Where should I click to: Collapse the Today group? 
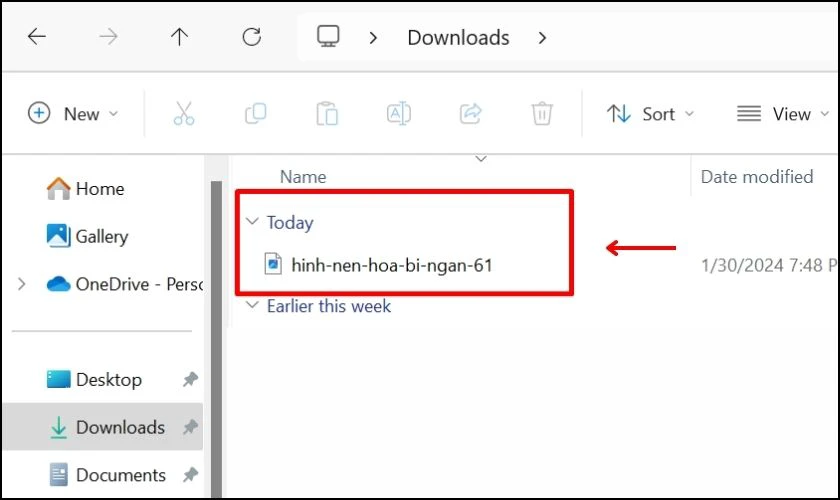[x=252, y=221]
